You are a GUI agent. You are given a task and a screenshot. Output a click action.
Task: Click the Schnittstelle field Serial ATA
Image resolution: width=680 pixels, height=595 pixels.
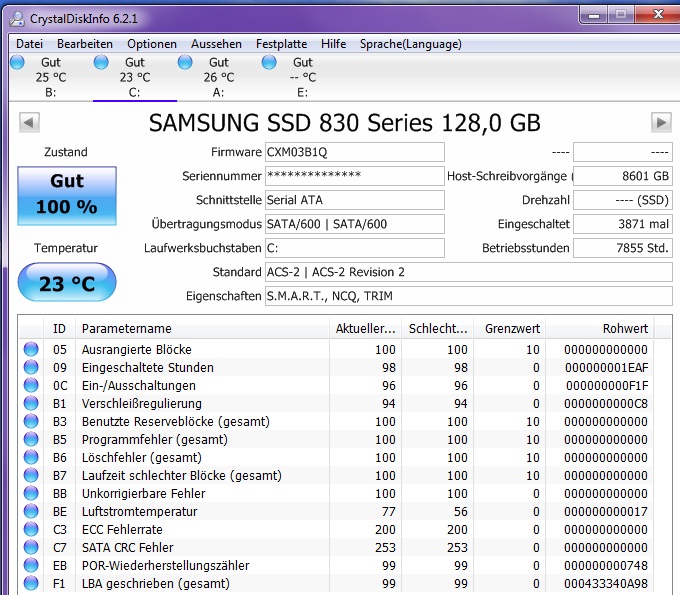click(355, 200)
